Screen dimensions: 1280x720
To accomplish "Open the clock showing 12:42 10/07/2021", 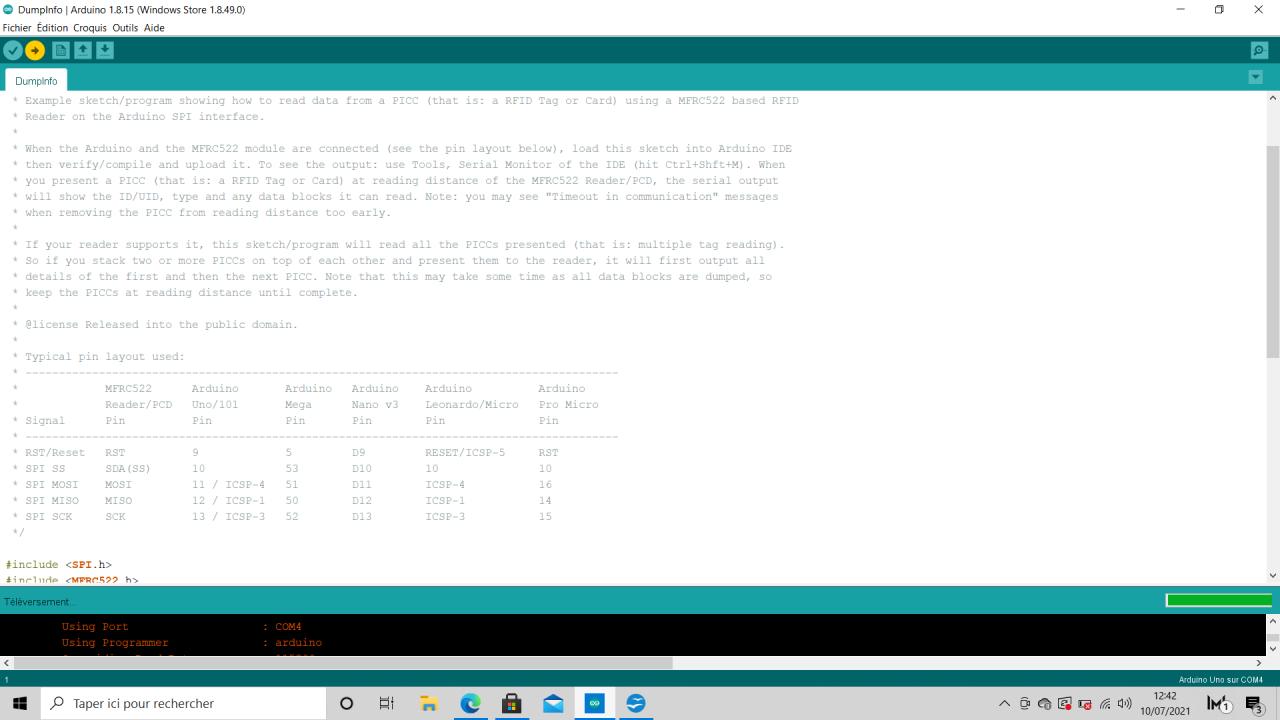I will [1165, 704].
